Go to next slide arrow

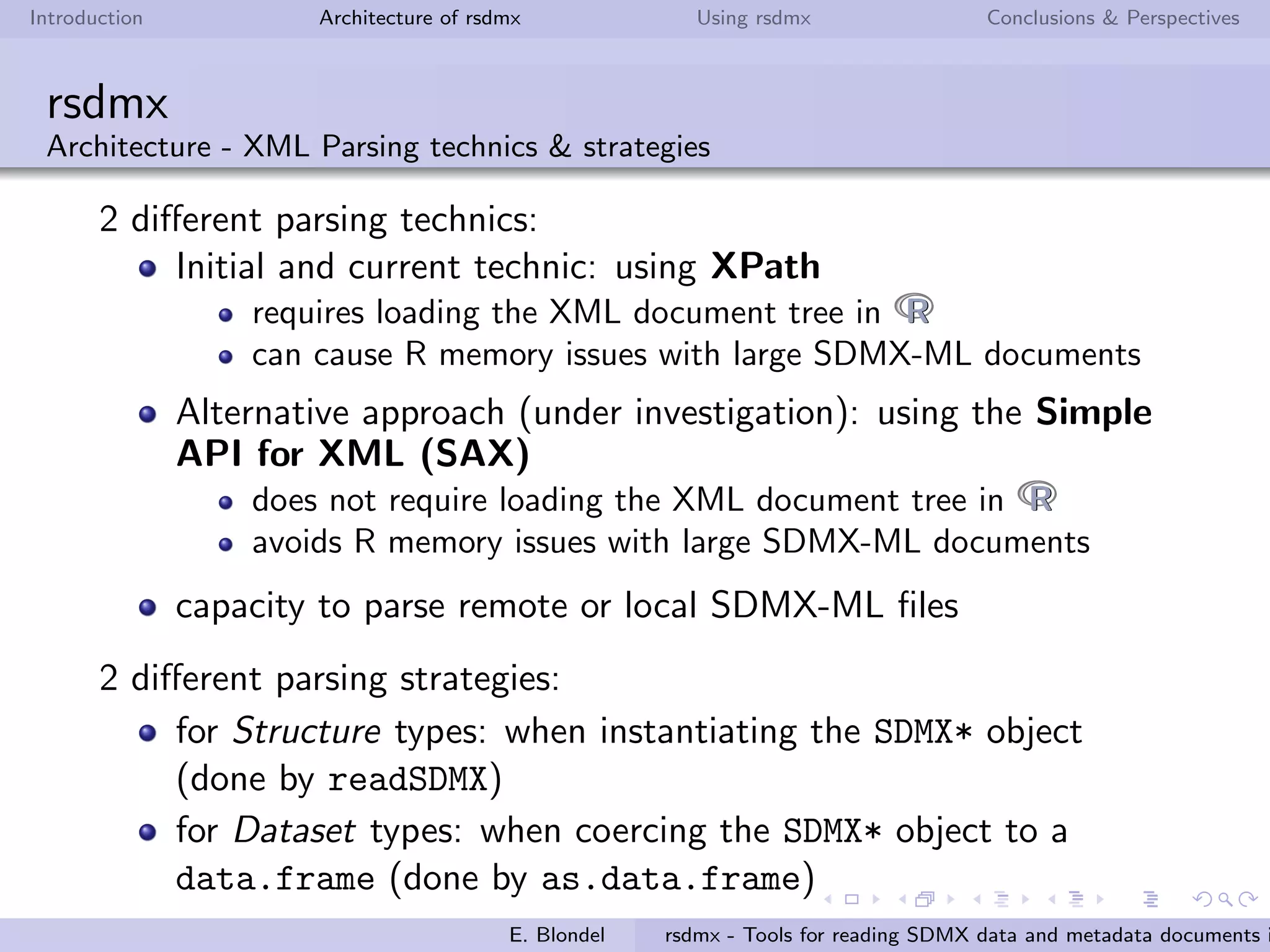(x=876, y=899)
